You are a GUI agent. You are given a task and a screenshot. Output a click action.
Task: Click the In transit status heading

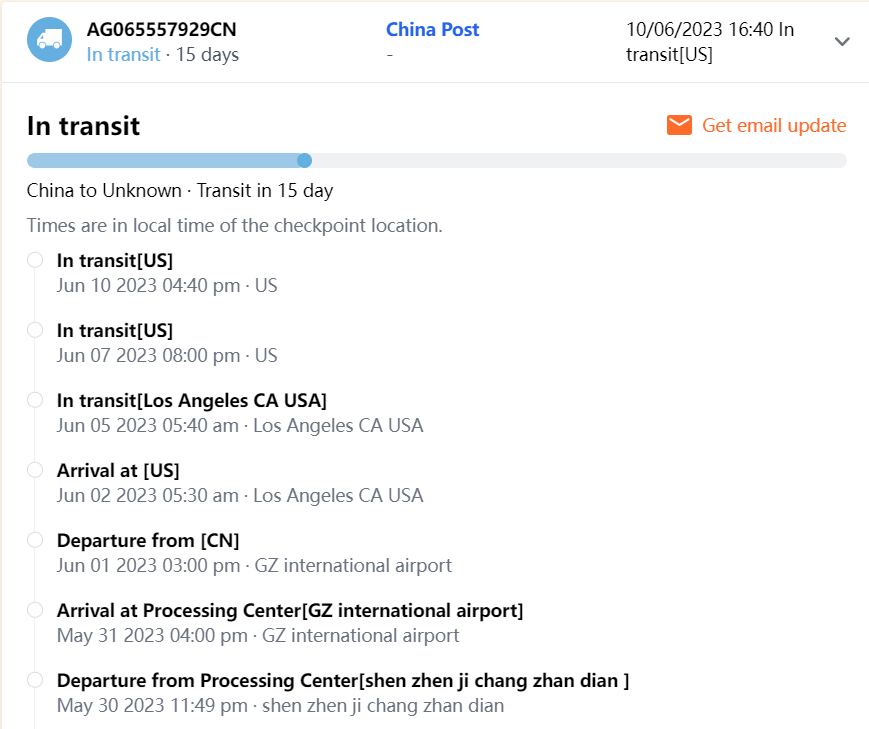coord(83,126)
